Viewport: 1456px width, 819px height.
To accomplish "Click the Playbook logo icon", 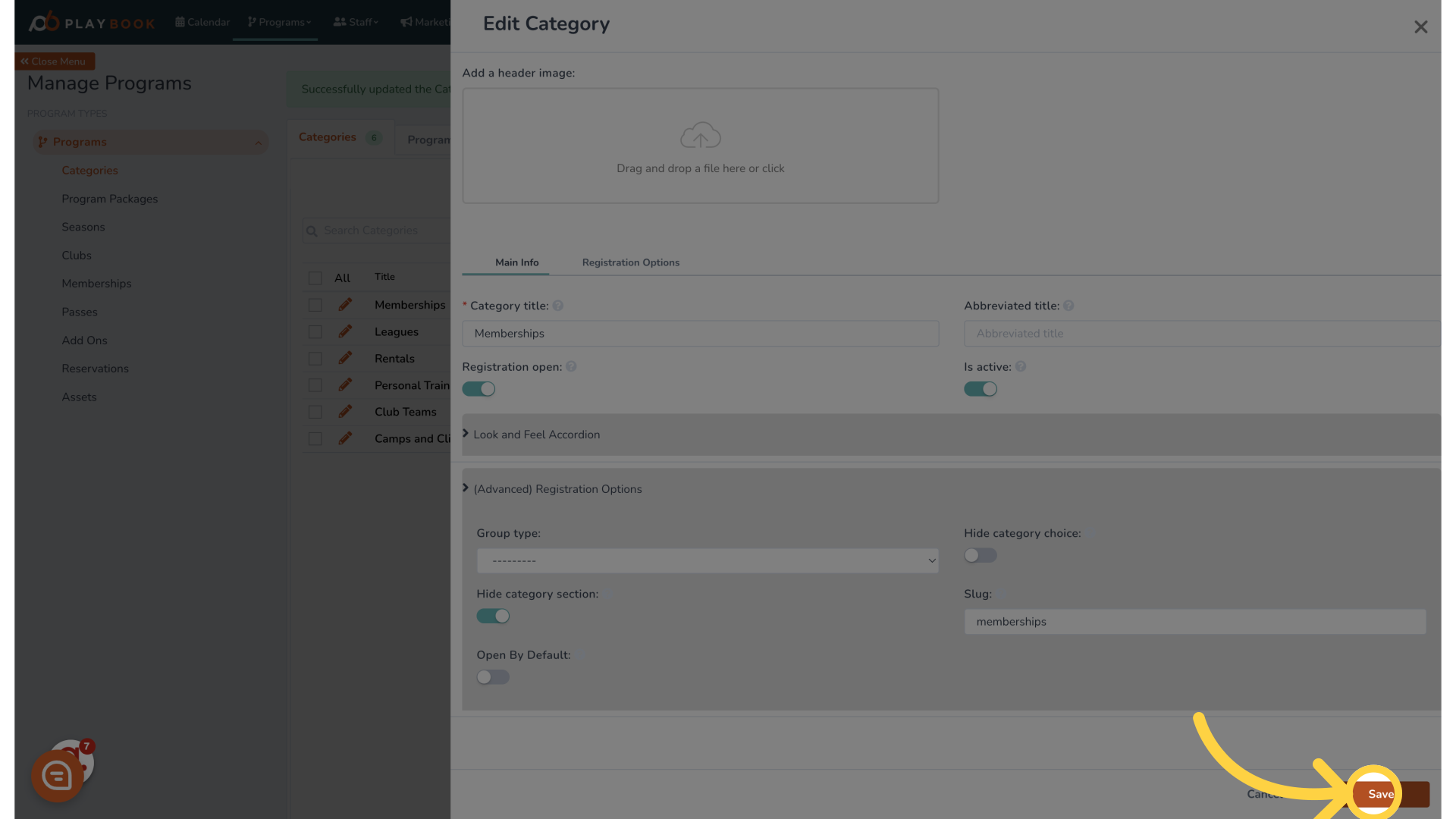I will click(42, 20).
